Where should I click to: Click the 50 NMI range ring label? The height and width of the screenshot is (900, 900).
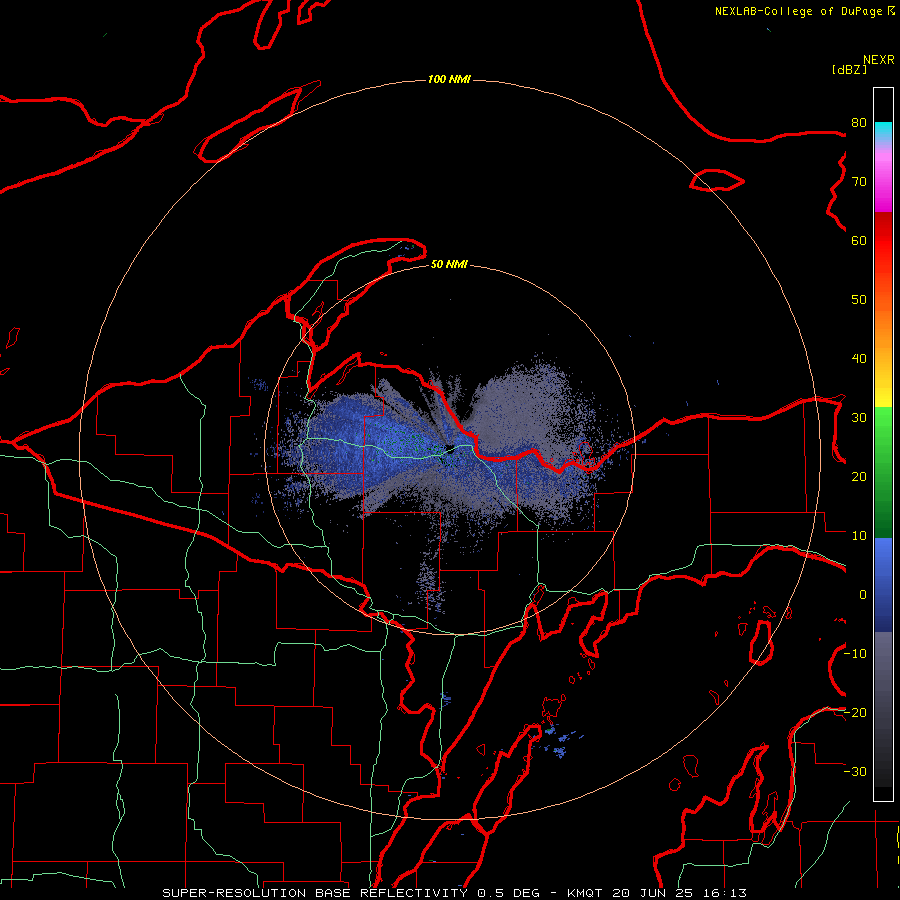pyautogui.click(x=449, y=265)
